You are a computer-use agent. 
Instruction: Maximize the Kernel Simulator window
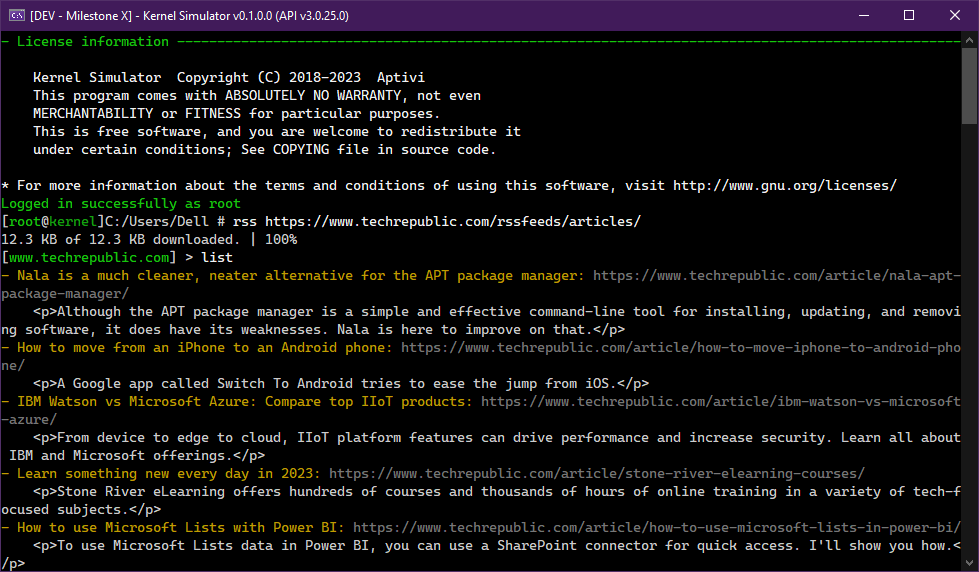(909, 15)
